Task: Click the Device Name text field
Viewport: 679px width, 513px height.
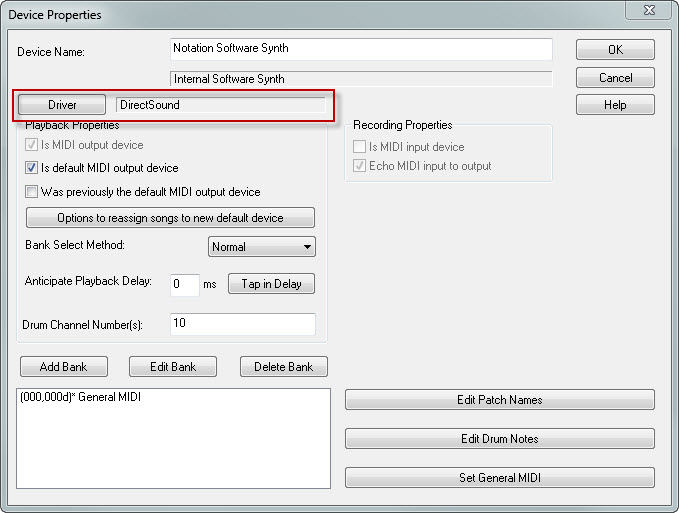Action: tap(361, 49)
